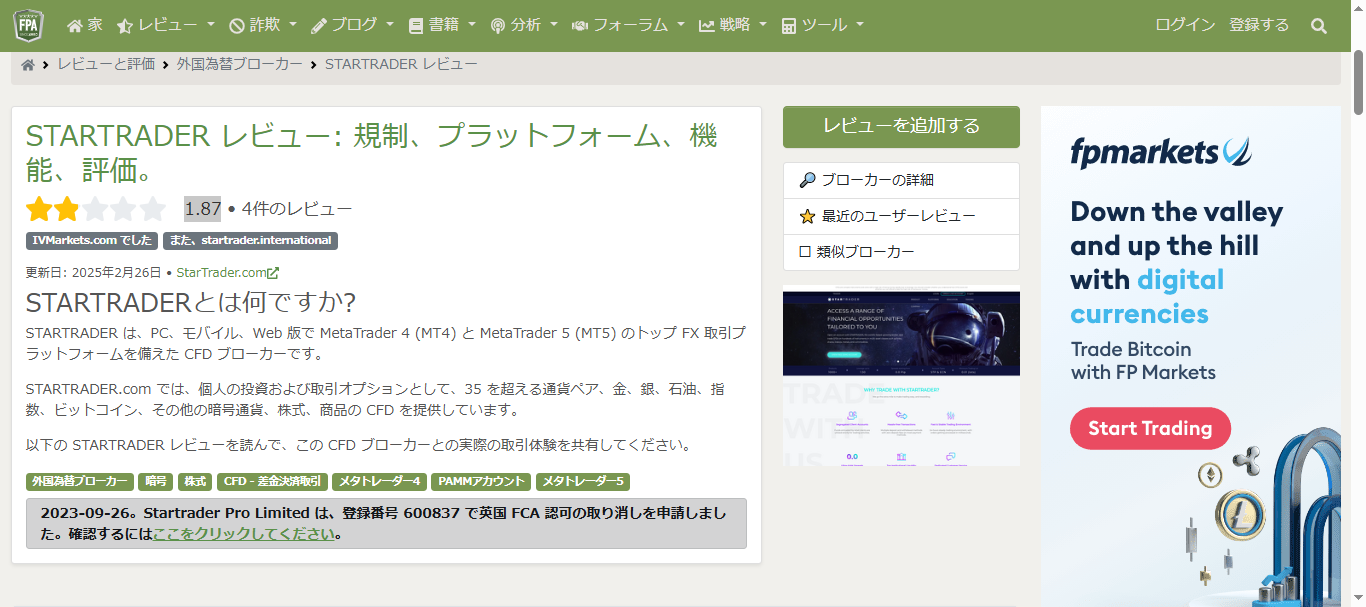The width and height of the screenshot is (1366, 607).
Task: Open the STARTRADER website screenshot thumbnail
Action: (x=901, y=378)
